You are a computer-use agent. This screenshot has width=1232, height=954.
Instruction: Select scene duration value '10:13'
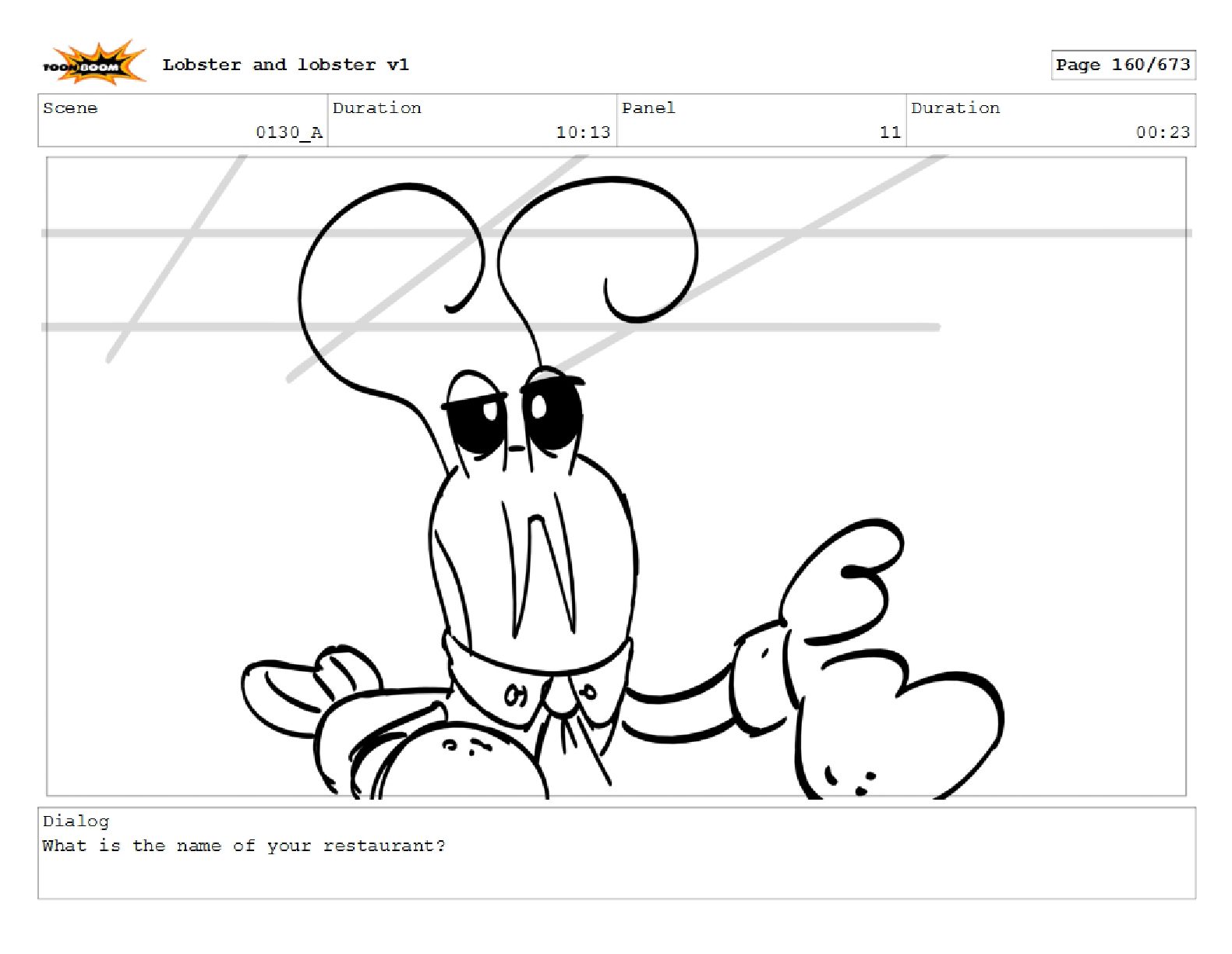[x=583, y=132]
